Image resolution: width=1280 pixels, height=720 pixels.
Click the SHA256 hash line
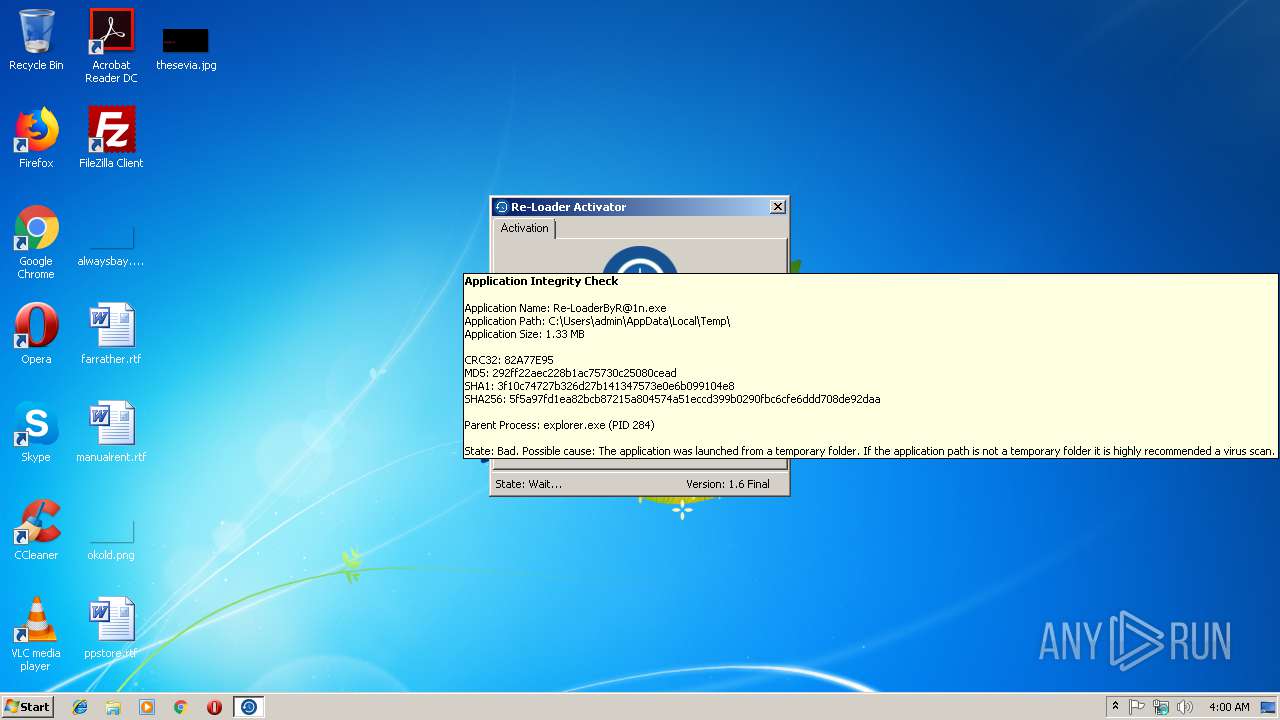[672, 399]
